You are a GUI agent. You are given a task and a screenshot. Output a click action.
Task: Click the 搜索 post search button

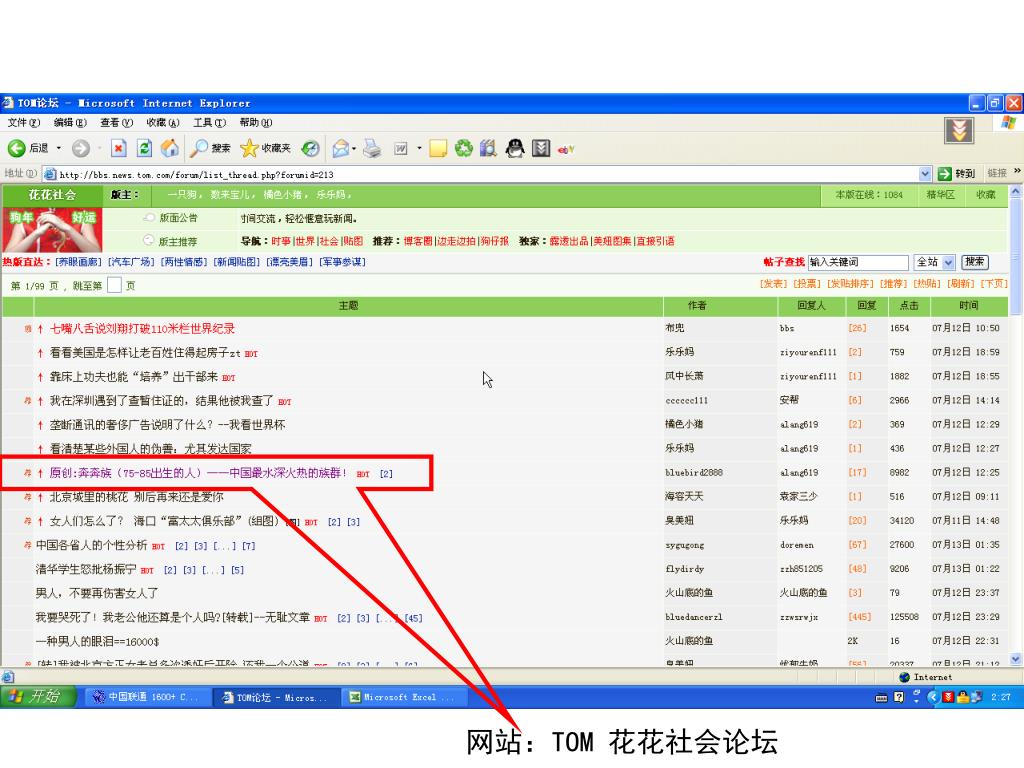[974, 262]
